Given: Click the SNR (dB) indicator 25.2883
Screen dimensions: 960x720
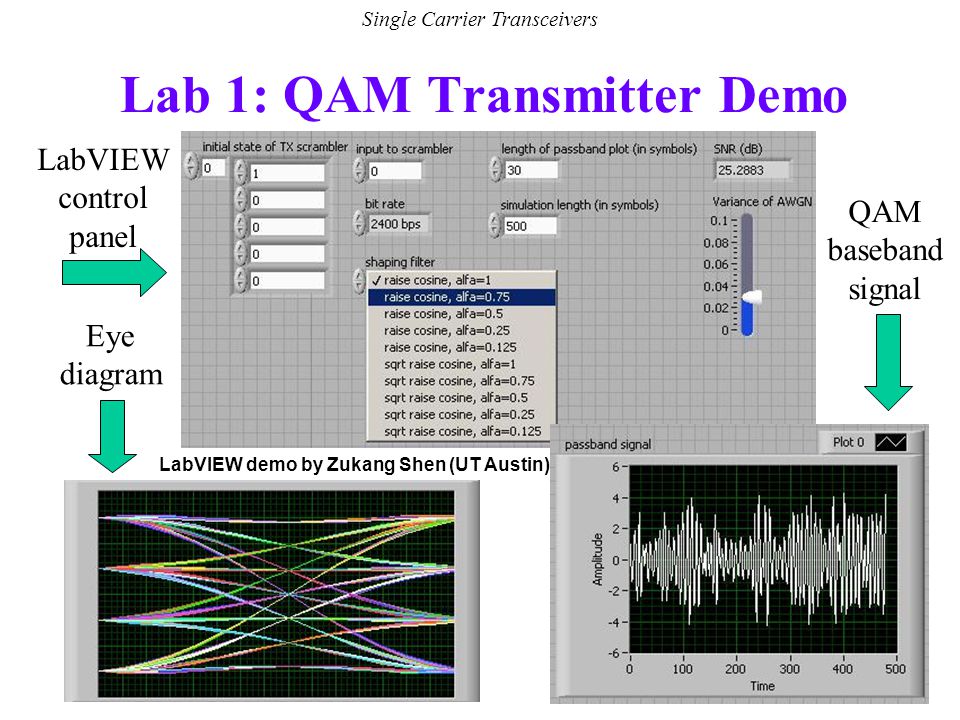Looking at the screenshot, I should click(752, 170).
